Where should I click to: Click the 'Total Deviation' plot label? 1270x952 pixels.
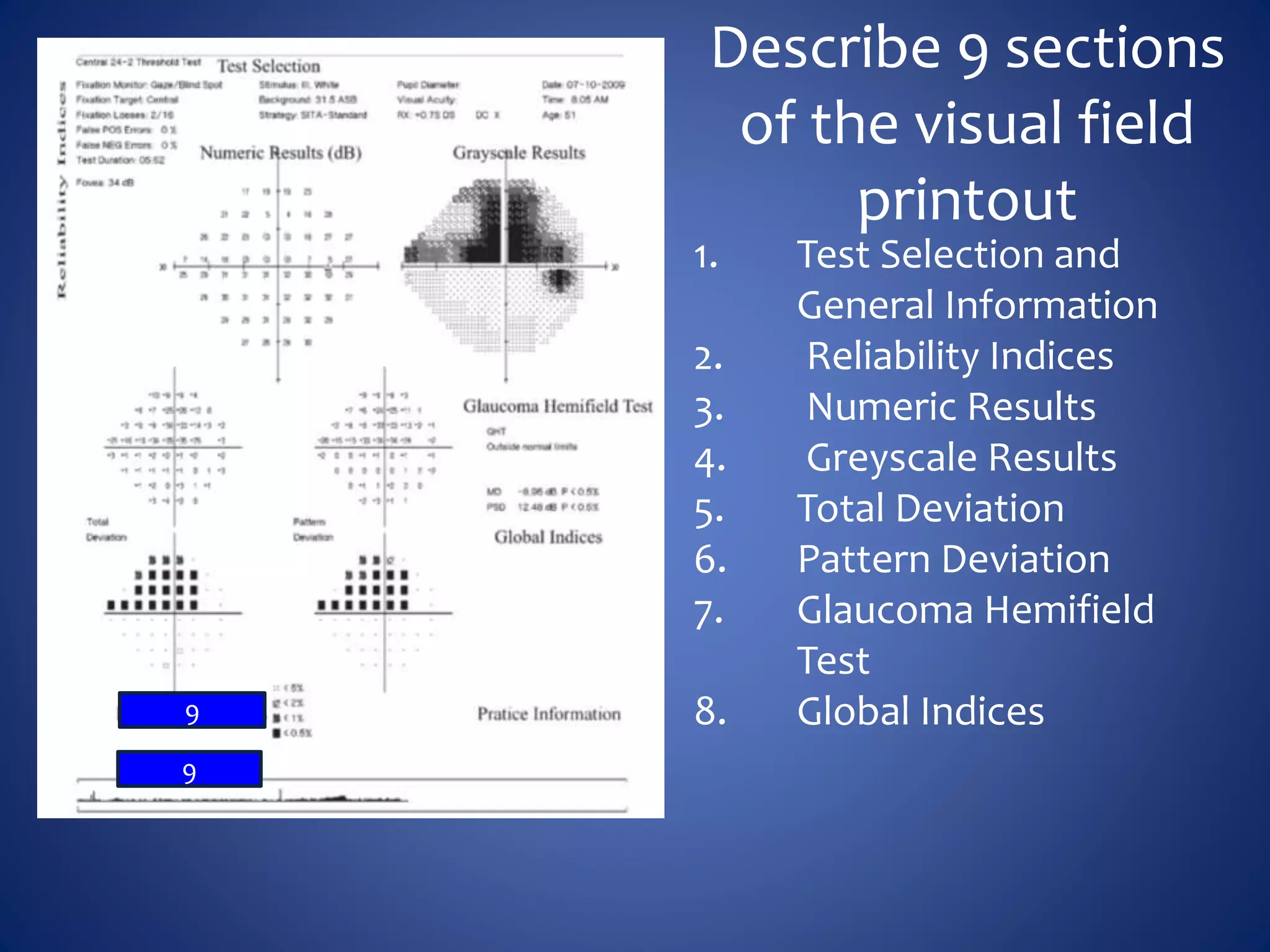[106, 530]
